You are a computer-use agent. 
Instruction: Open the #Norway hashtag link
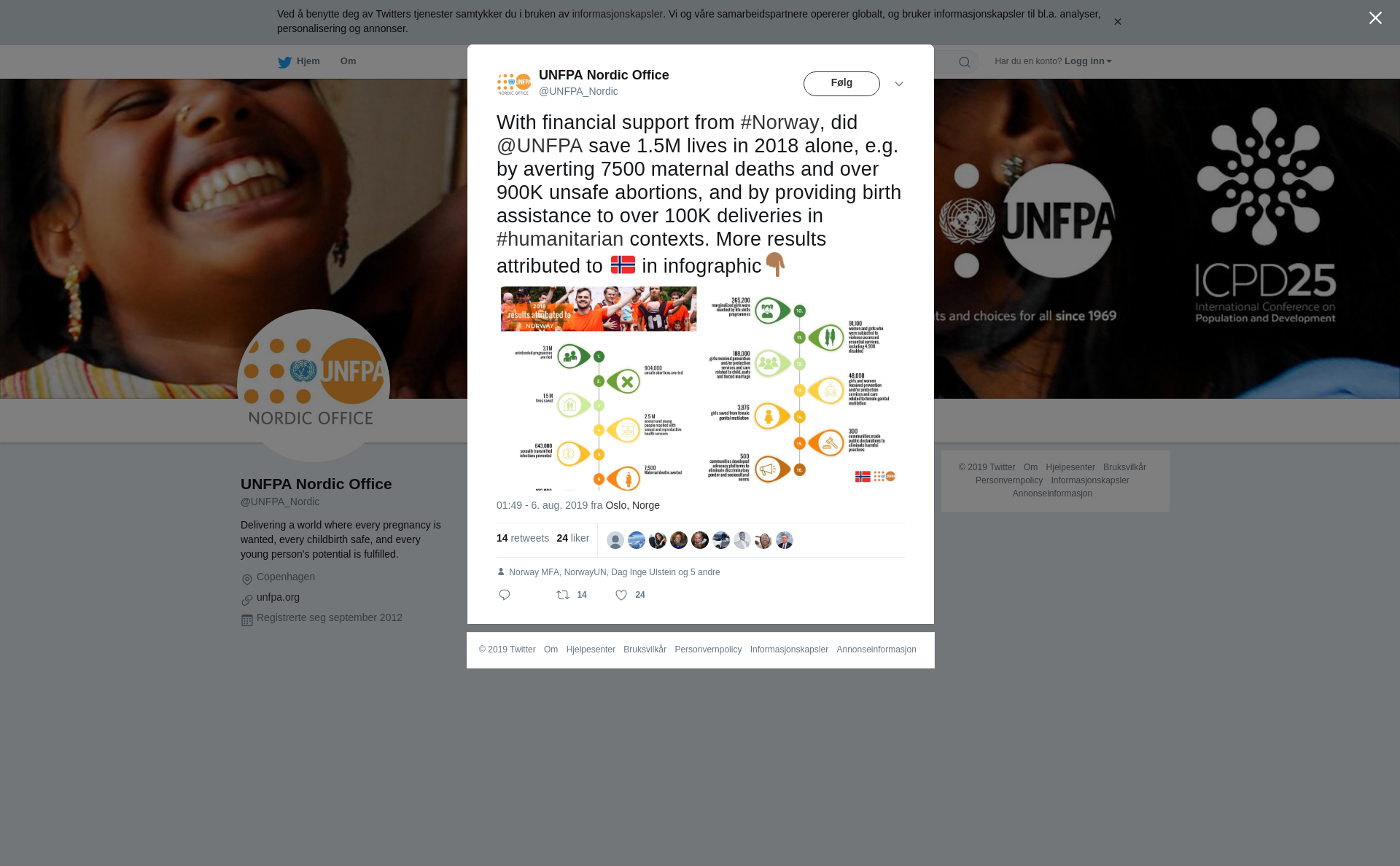[779, 122]
